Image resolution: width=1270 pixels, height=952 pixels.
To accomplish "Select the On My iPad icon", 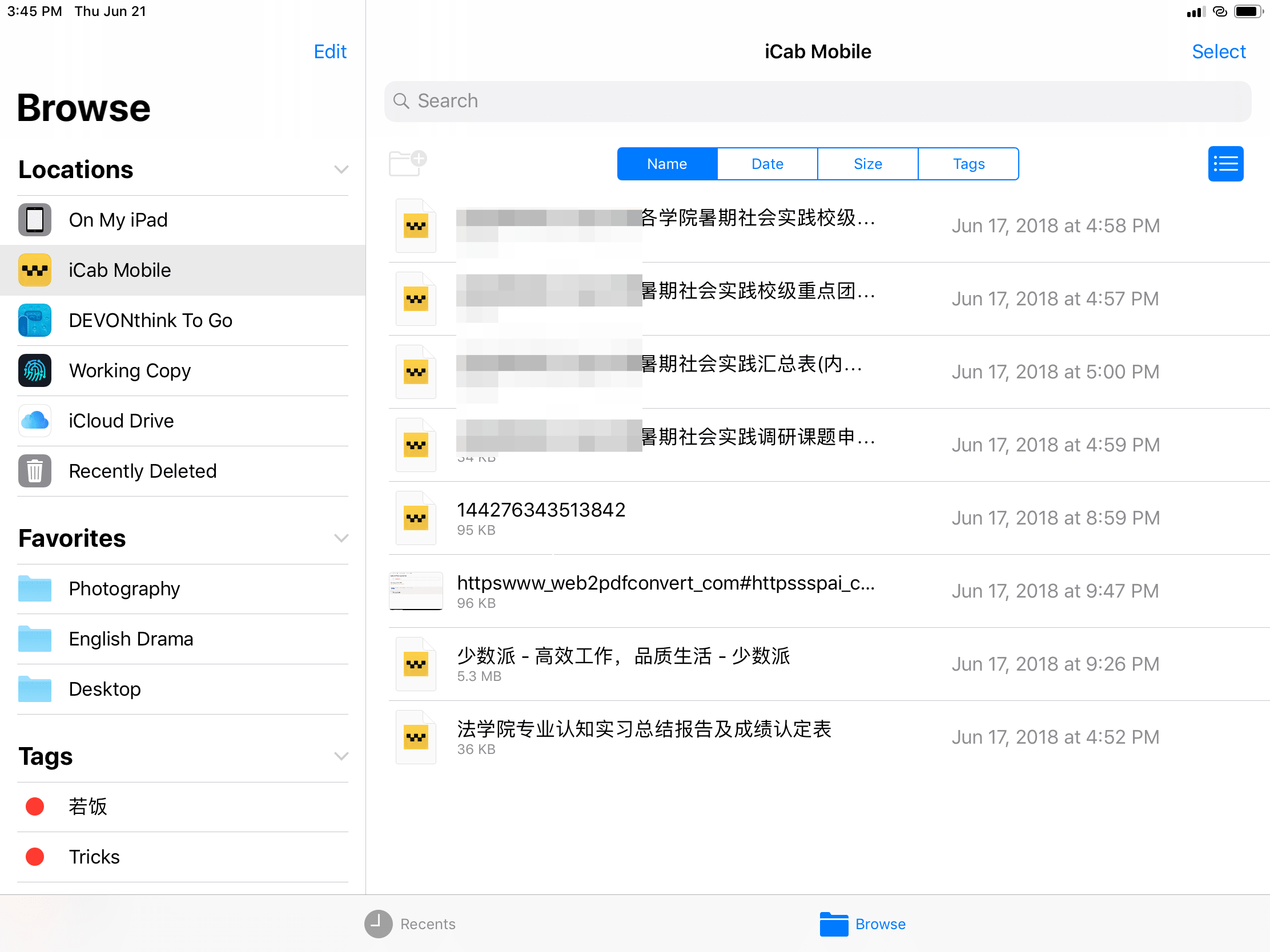I will (34, 220).
